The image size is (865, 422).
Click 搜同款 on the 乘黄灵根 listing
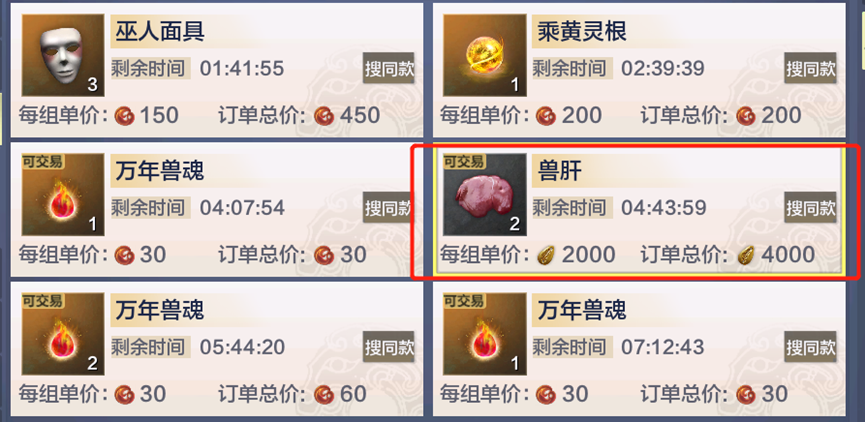(x=810, y=68)
